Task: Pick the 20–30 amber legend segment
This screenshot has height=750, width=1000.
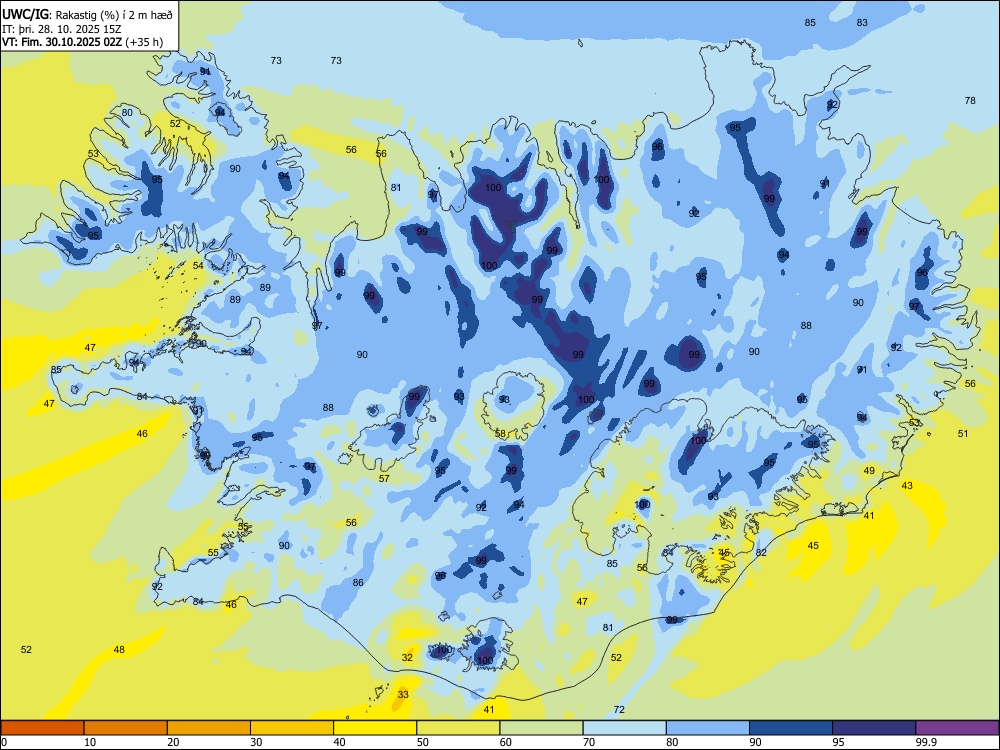Action: (x=209, y=728)
